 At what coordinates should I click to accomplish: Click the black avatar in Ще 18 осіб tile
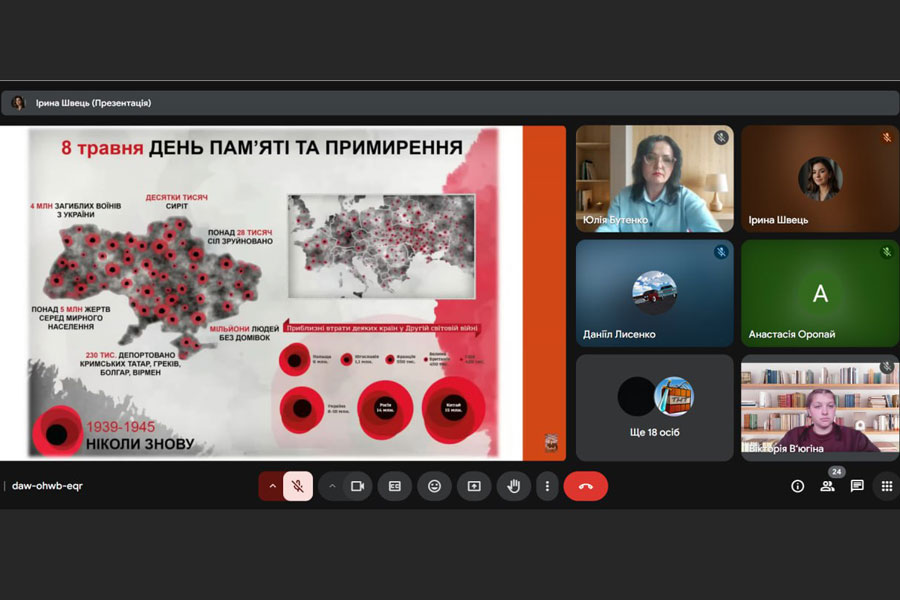click(637, 396)
